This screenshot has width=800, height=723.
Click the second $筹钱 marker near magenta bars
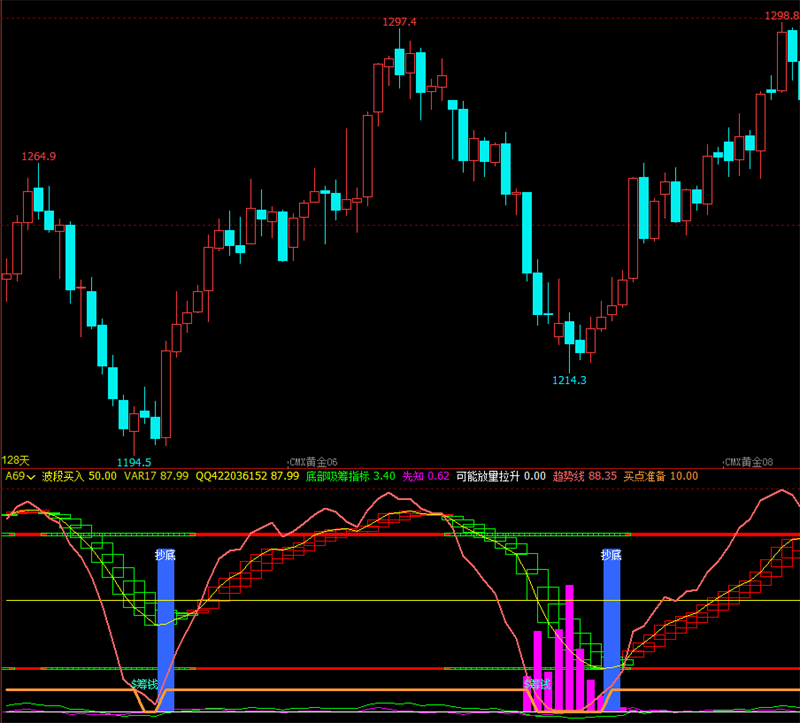538,684
